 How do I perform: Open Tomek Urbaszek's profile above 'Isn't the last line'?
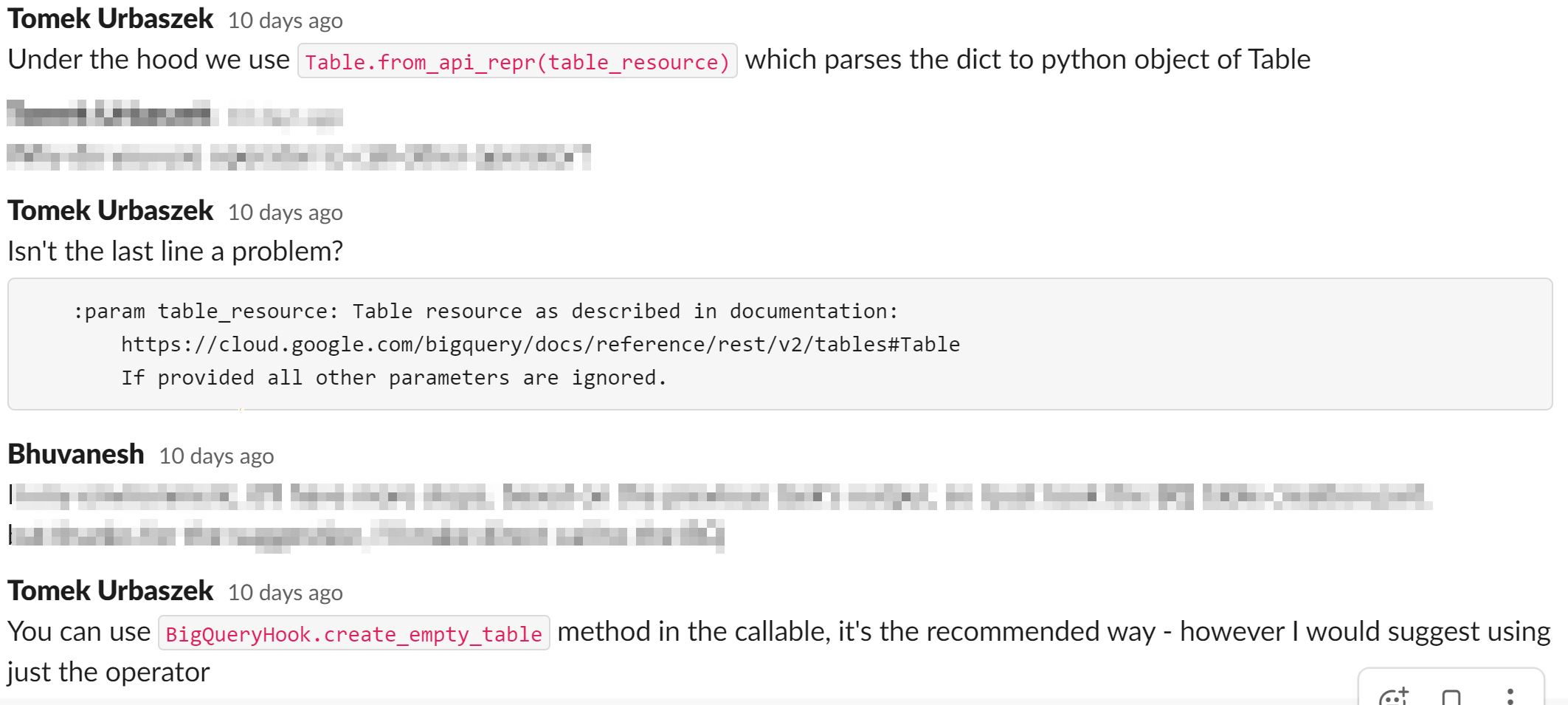[110, 210]
